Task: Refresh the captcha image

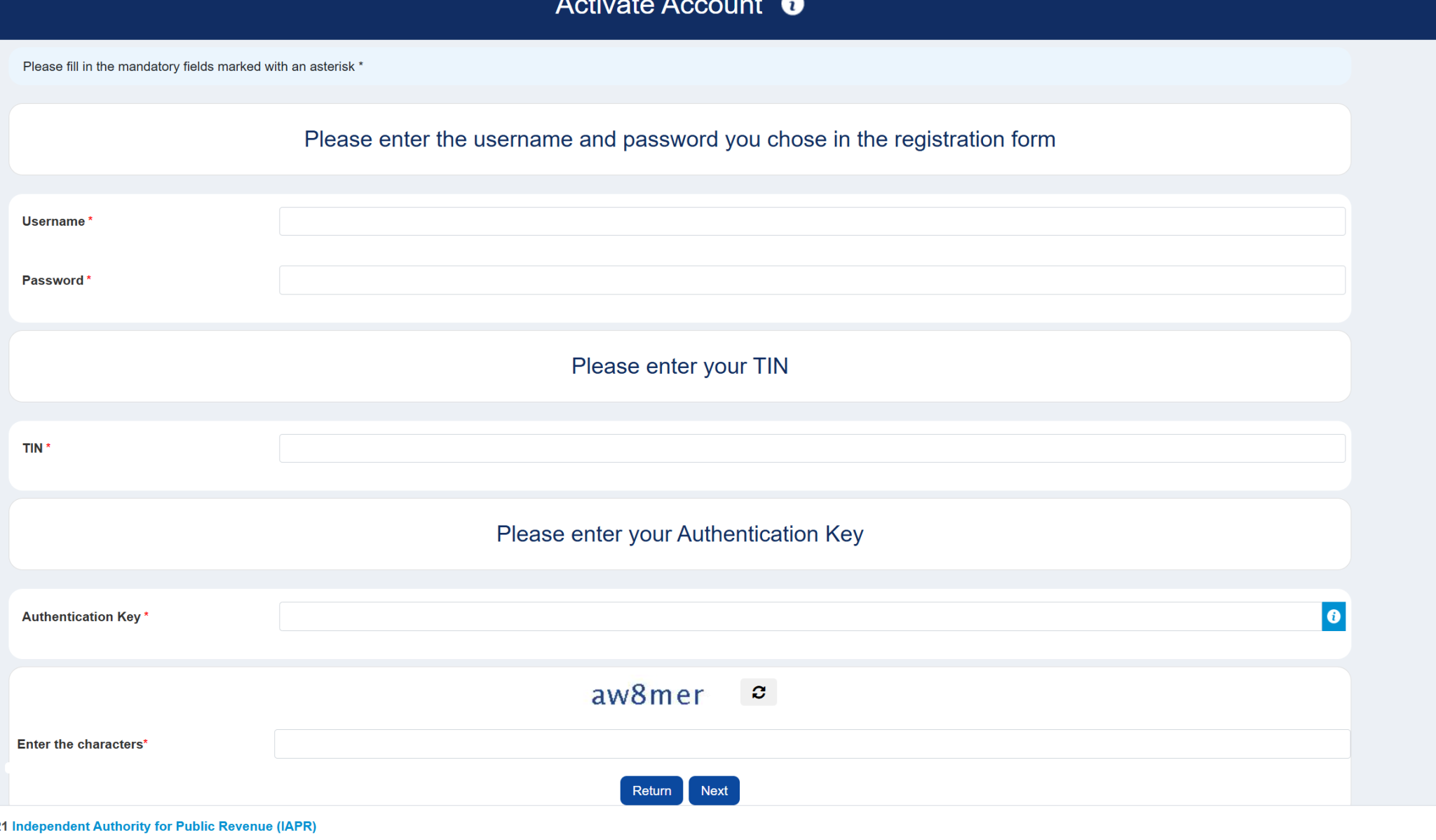Action: click(758, 692)
